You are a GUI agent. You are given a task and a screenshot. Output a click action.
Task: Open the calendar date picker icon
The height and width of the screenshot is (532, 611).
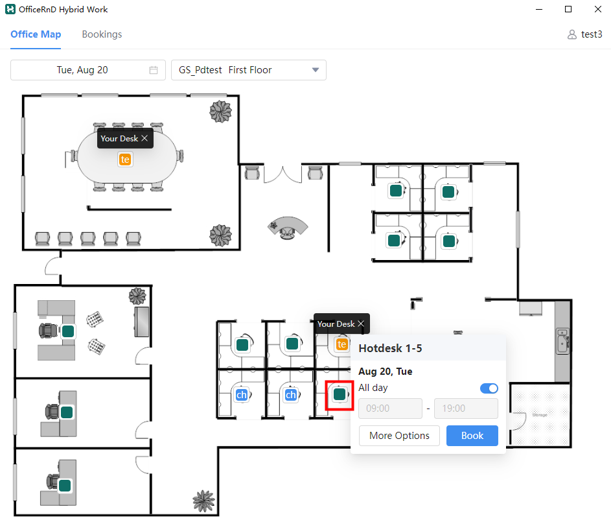click(x=154, y=70)
